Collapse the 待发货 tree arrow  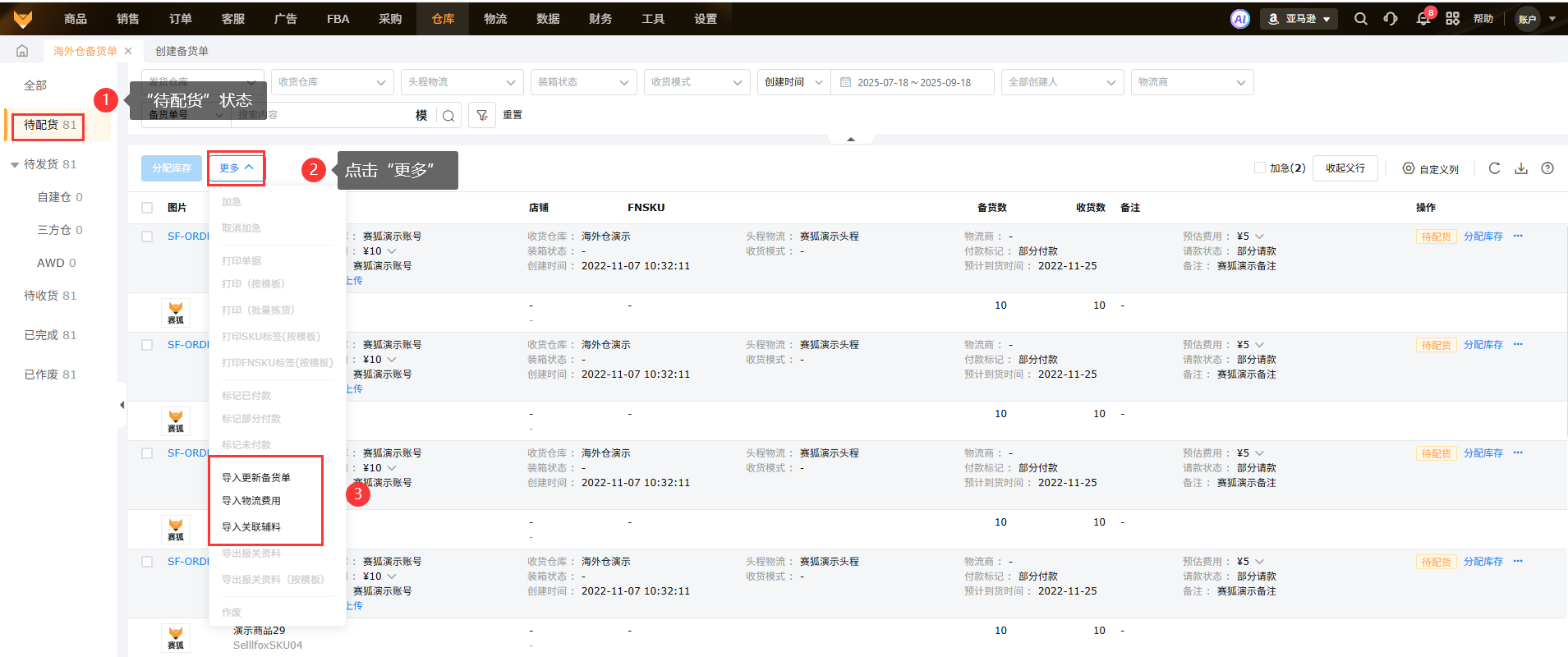(x=15, y=165)
